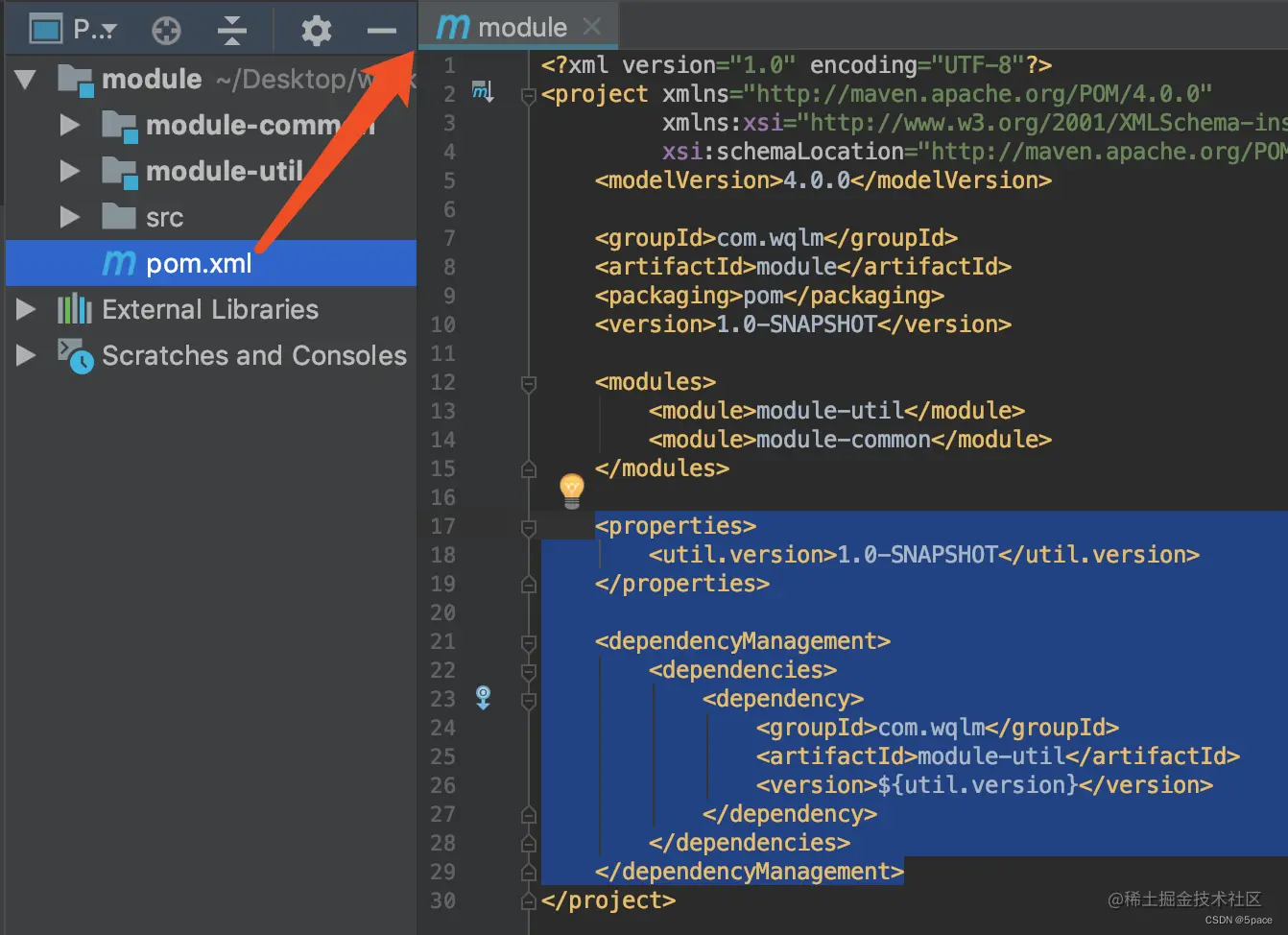Click the Maven gutter icon on line 2
The height and width of the screenshot is (935, 1288).
pyautogui.click(x=483, y=93)
